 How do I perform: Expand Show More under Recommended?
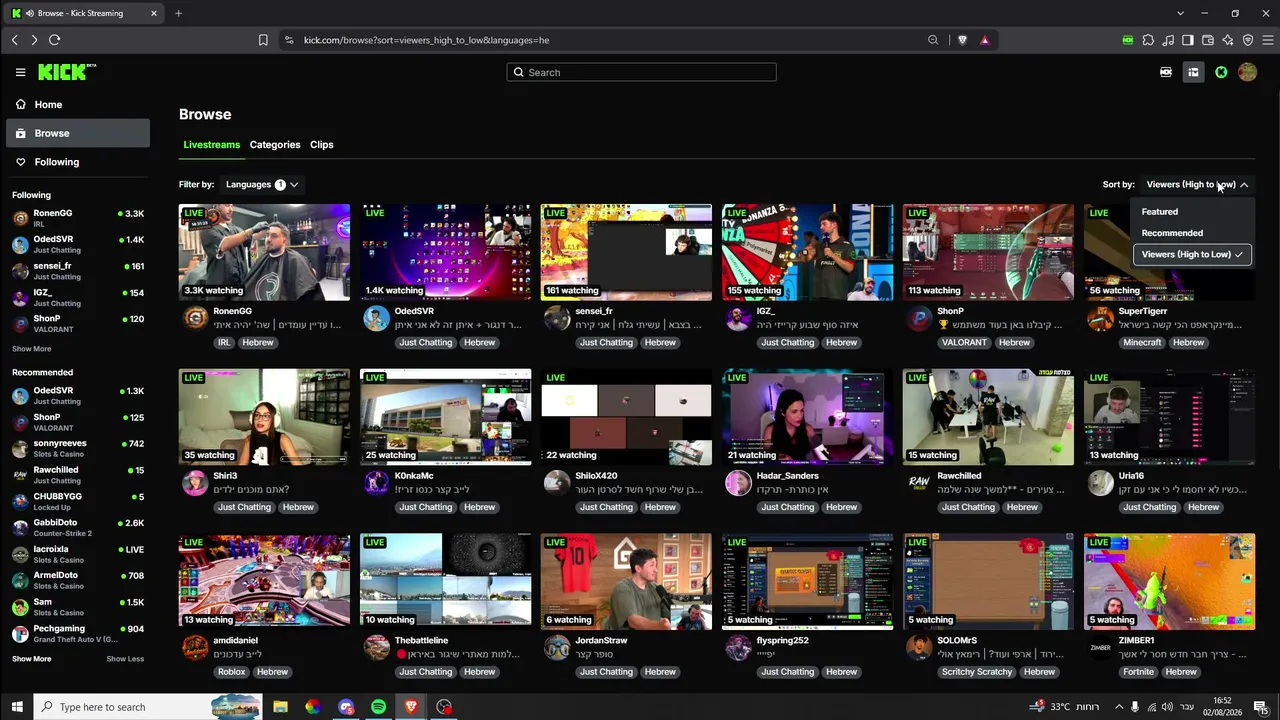point(32,659)
